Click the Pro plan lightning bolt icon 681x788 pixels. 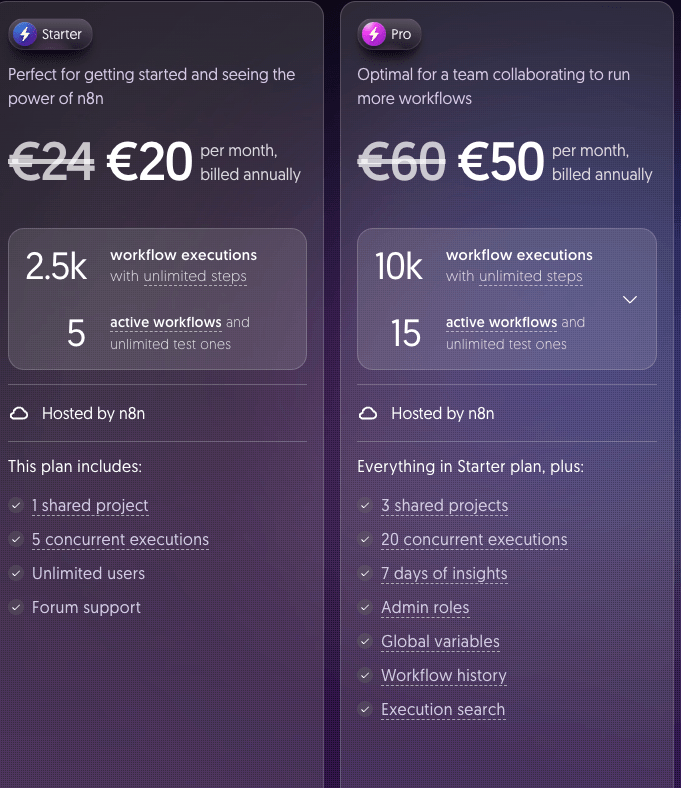(374, 34)
